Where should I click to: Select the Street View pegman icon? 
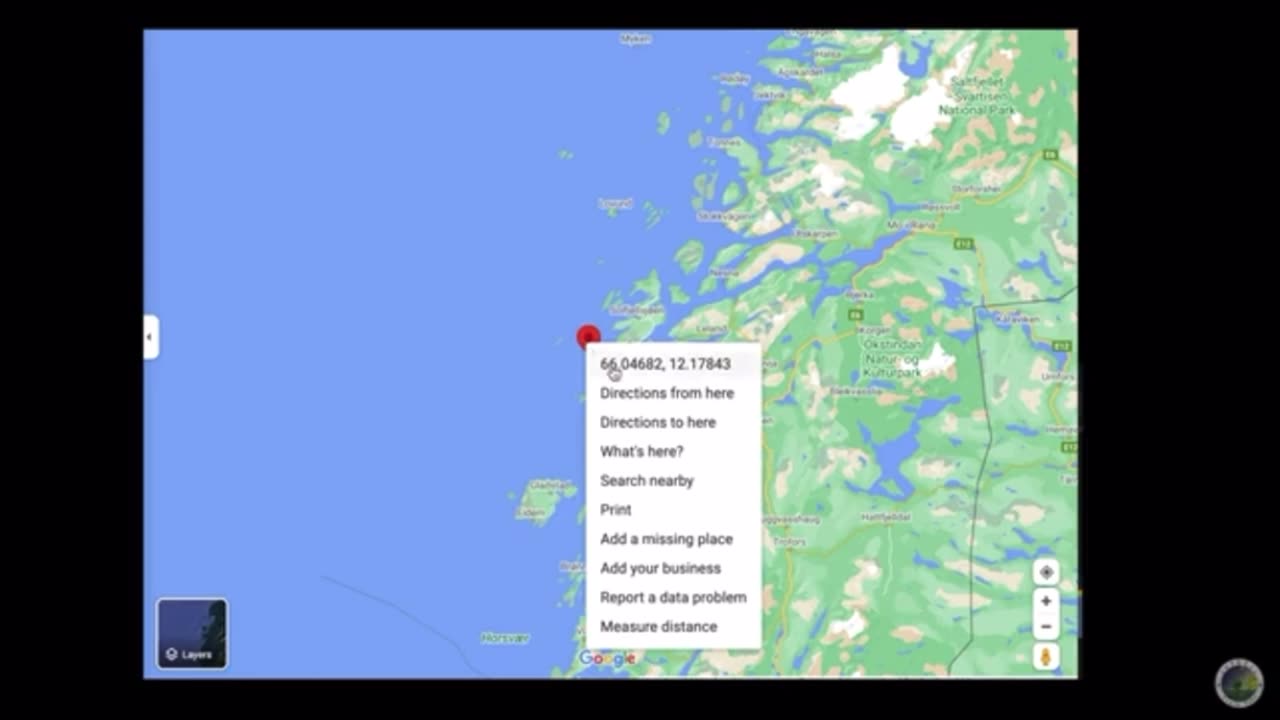[x=1046, y=657]
